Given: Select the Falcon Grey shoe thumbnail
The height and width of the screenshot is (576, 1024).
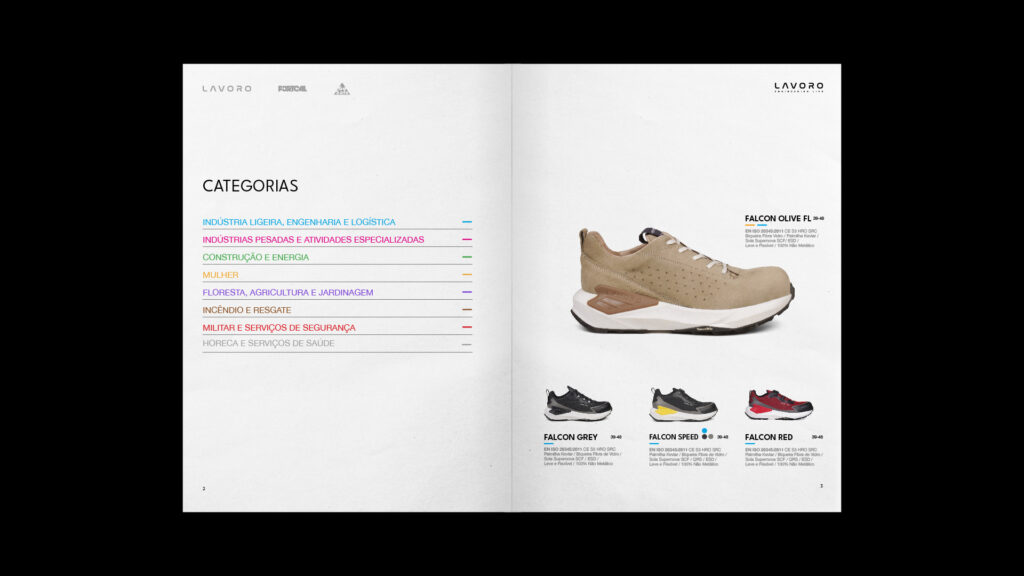Looking at the screenshot, I should click(578, 404).
